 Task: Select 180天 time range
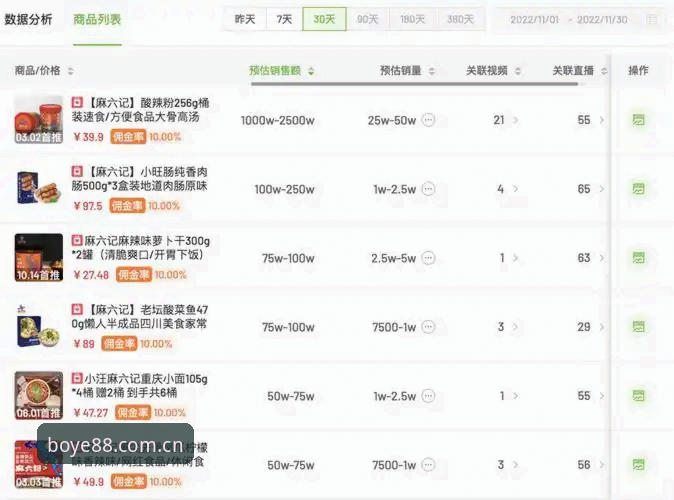(x=413, y=19)
